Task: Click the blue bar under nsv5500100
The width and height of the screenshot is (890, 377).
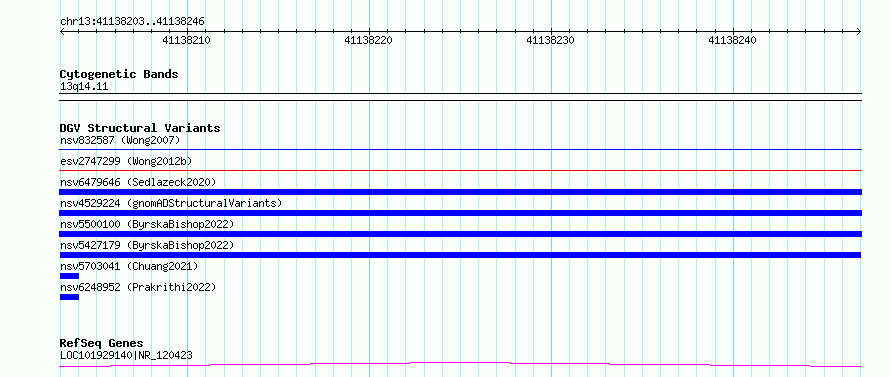Action: tap(460, 234)
